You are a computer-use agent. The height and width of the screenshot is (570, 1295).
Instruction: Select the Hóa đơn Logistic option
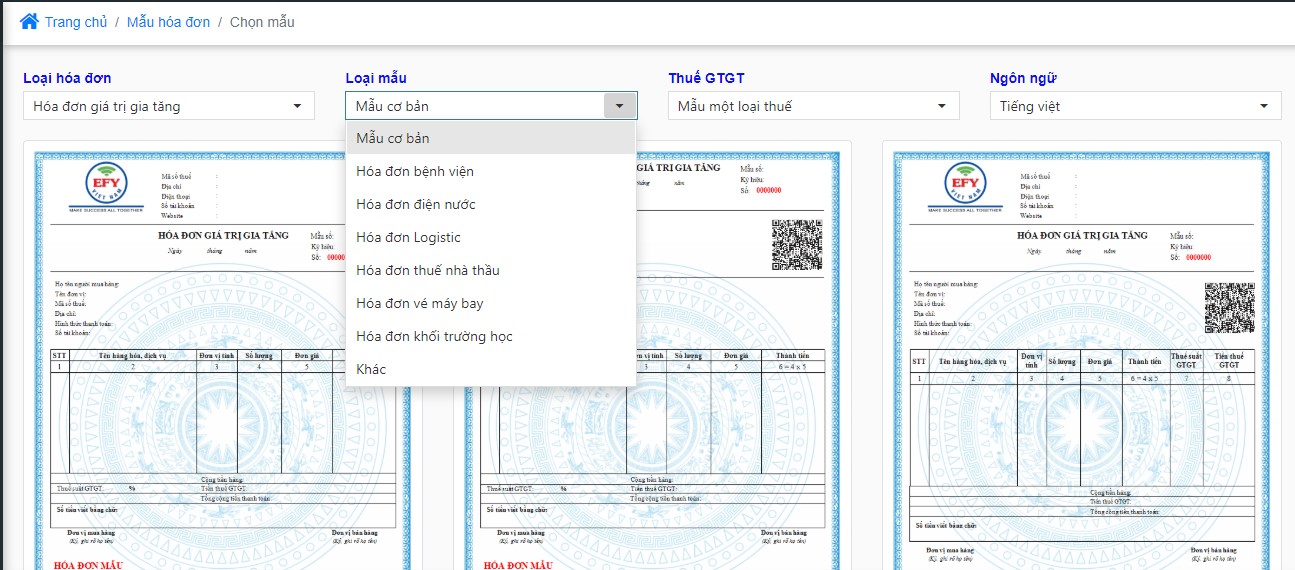(x=491, y=237)
